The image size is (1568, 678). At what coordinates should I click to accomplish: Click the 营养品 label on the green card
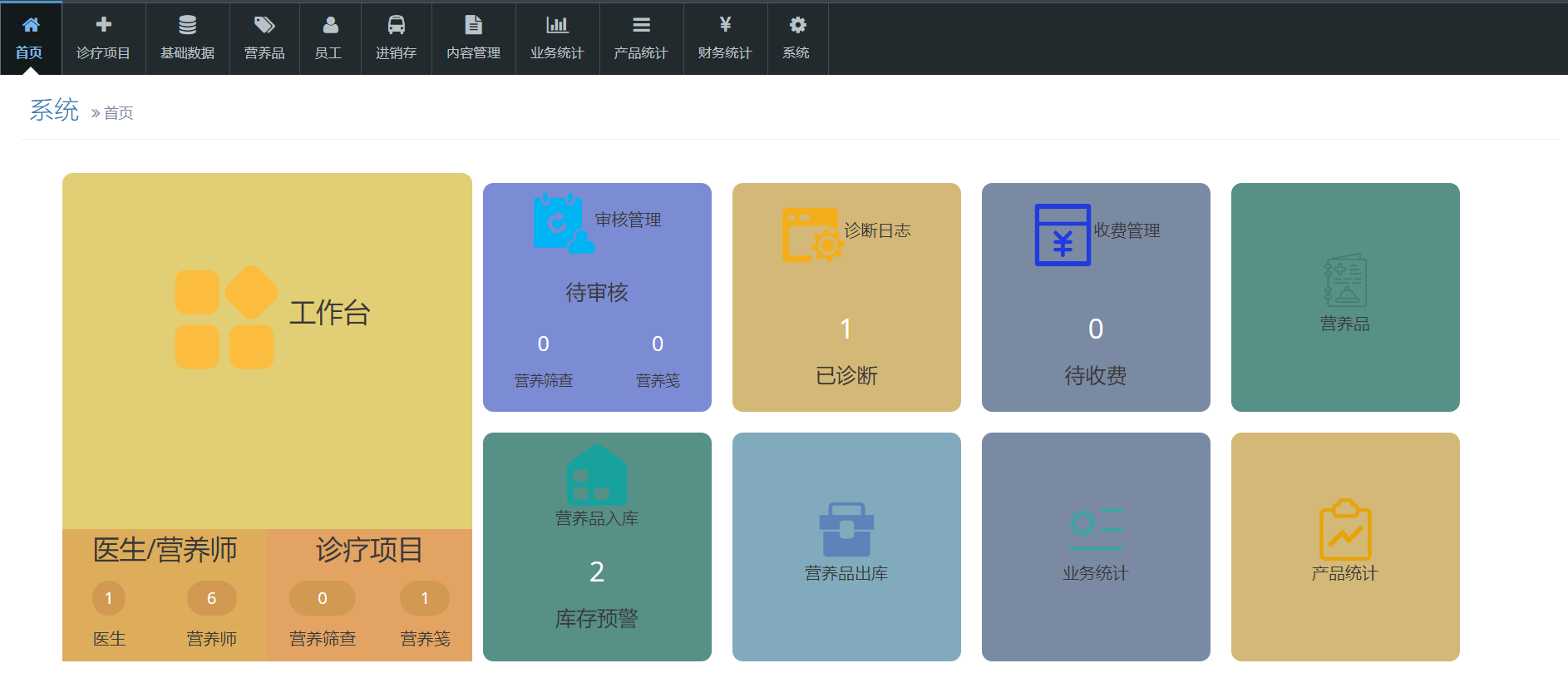(1345, 324)
